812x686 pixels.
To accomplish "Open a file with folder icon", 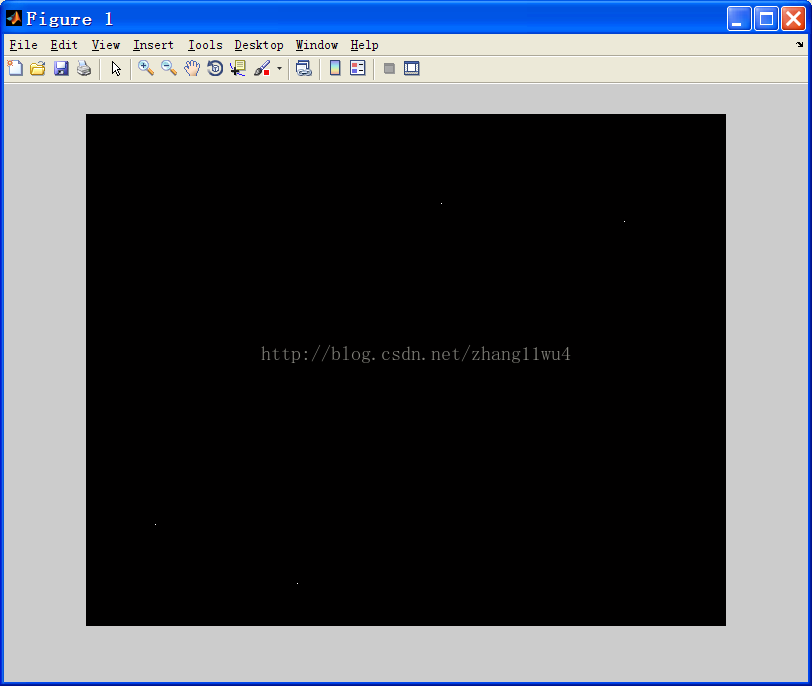I will [38, 68].
